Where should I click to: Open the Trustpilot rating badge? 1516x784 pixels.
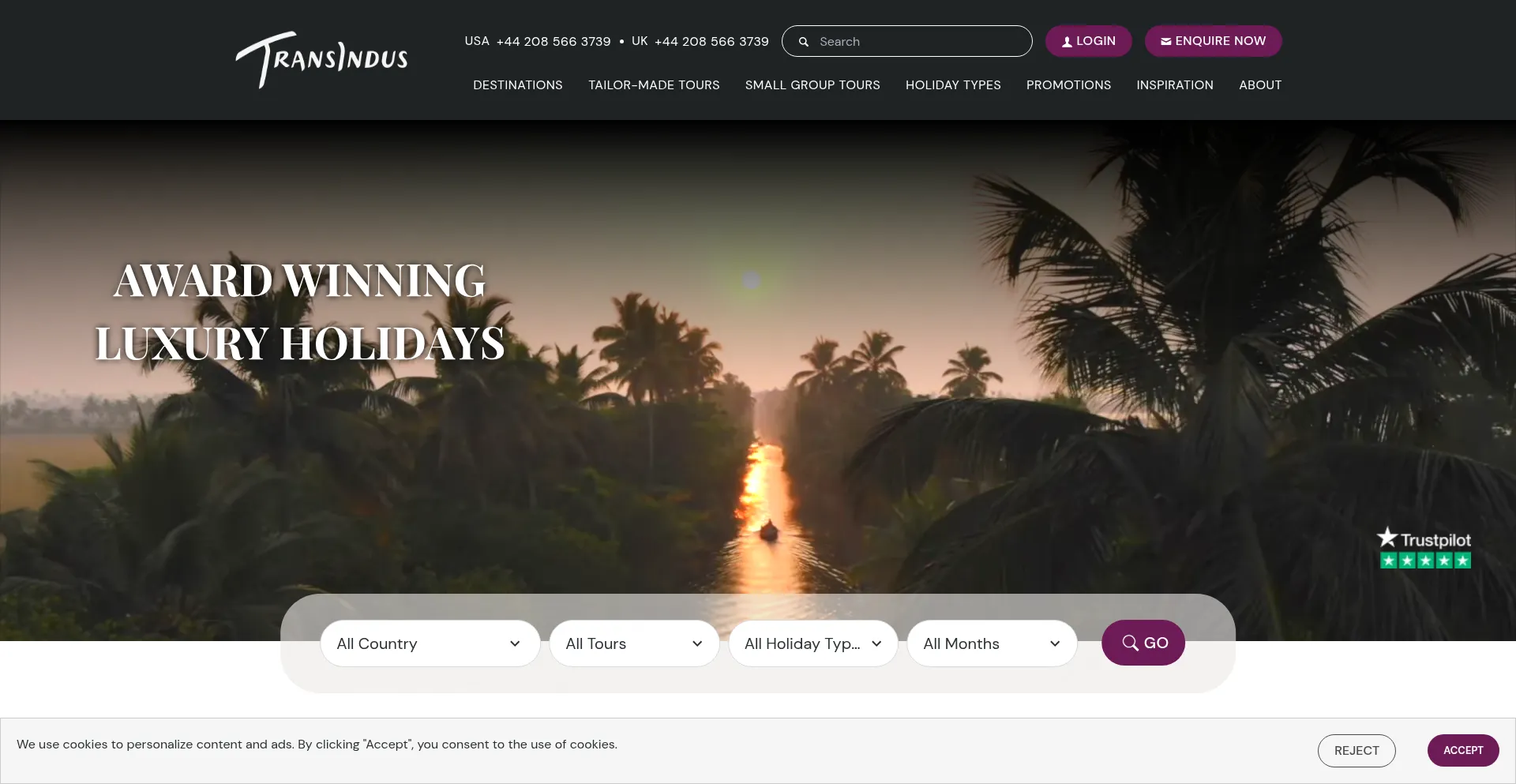[1425, 548]
